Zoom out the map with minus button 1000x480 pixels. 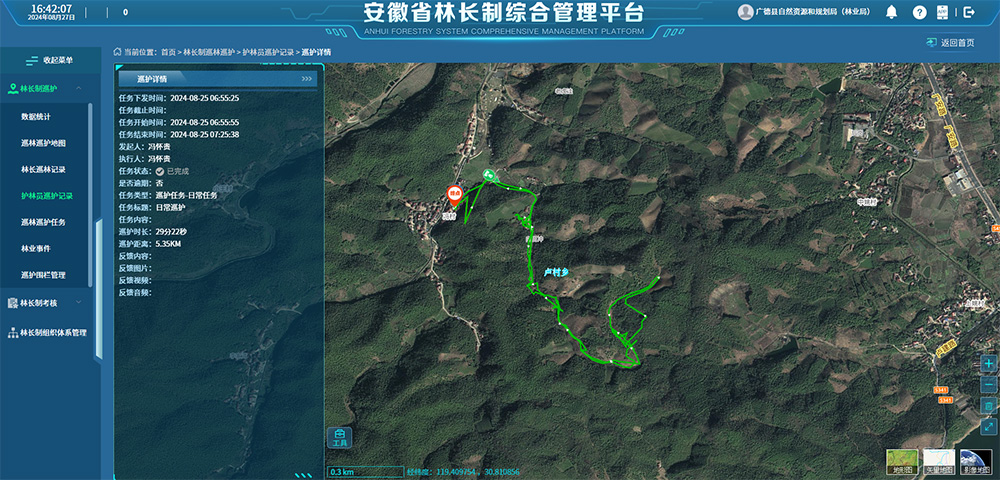click(x=988, y=385)
